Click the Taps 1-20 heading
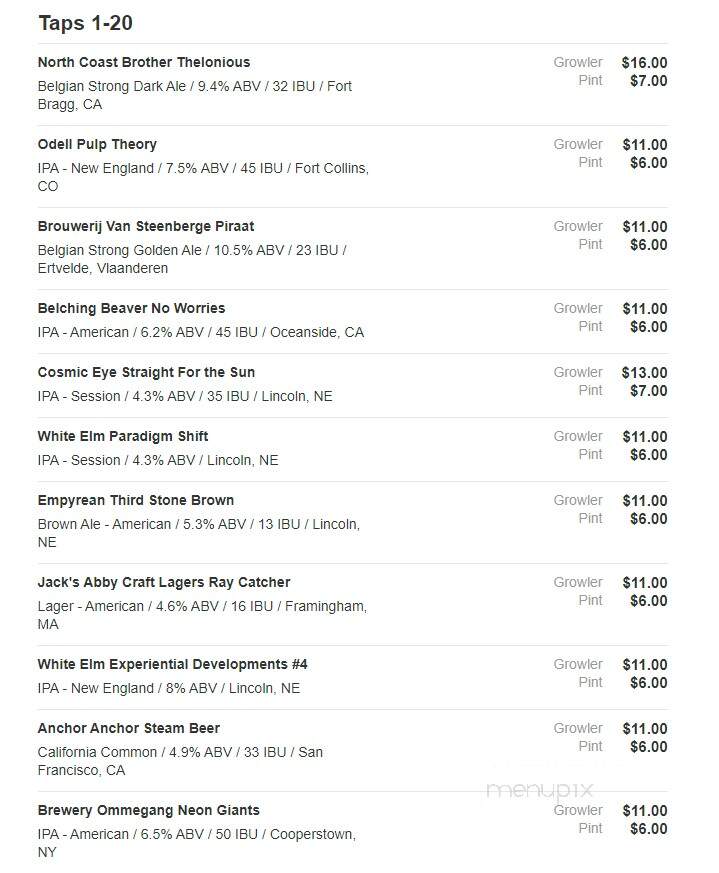 (x=85, y=23)
